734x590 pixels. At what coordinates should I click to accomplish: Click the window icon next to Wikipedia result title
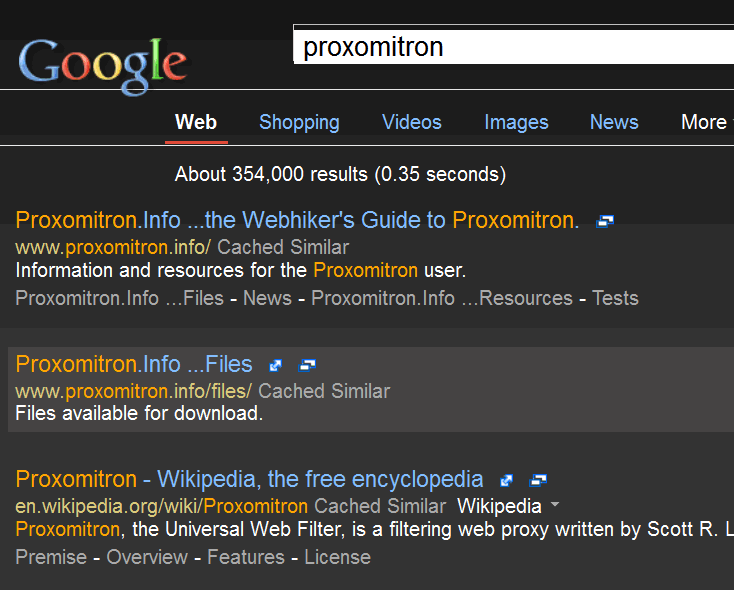point(538,480)
